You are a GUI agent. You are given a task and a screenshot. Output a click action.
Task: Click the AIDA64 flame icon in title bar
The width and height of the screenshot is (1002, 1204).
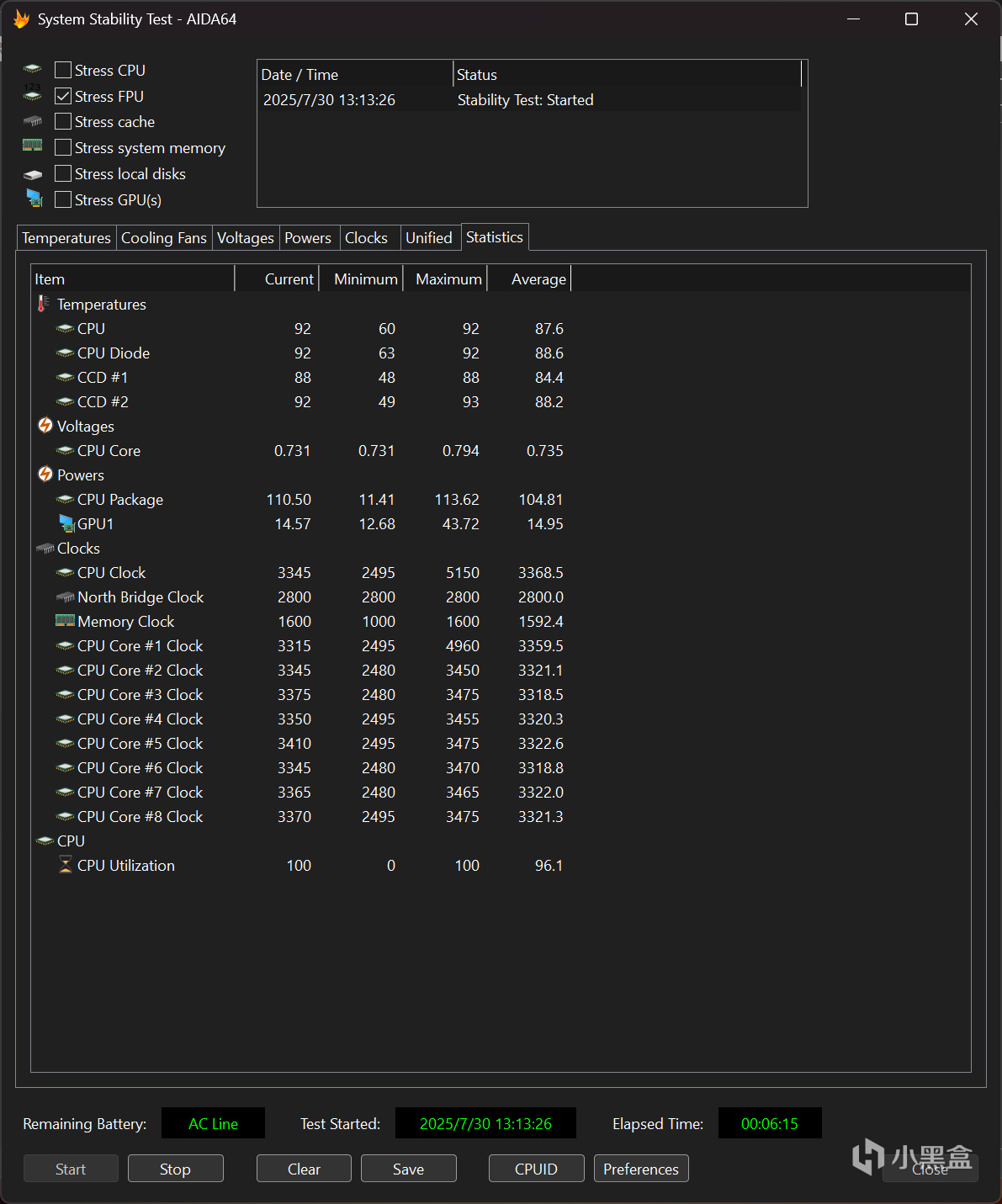click(x=21, y=19)
